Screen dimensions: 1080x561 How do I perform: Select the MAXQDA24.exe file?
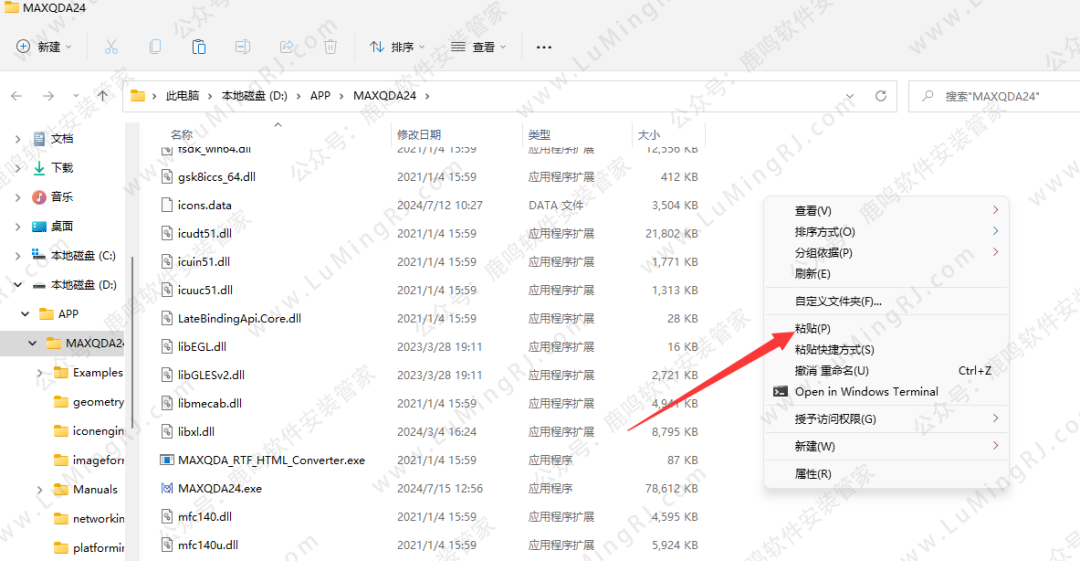click(x=219, y=489)
